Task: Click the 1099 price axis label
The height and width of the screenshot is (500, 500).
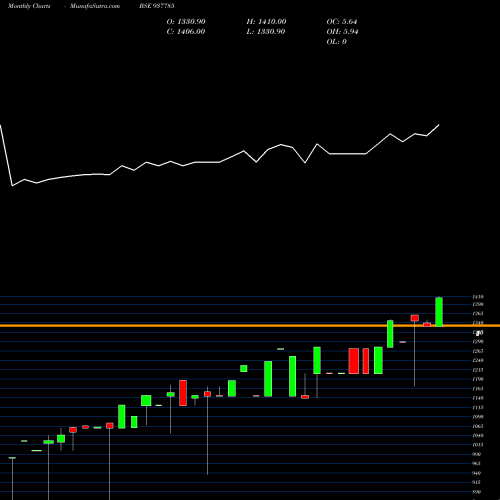Action: [x=478, y=417]
